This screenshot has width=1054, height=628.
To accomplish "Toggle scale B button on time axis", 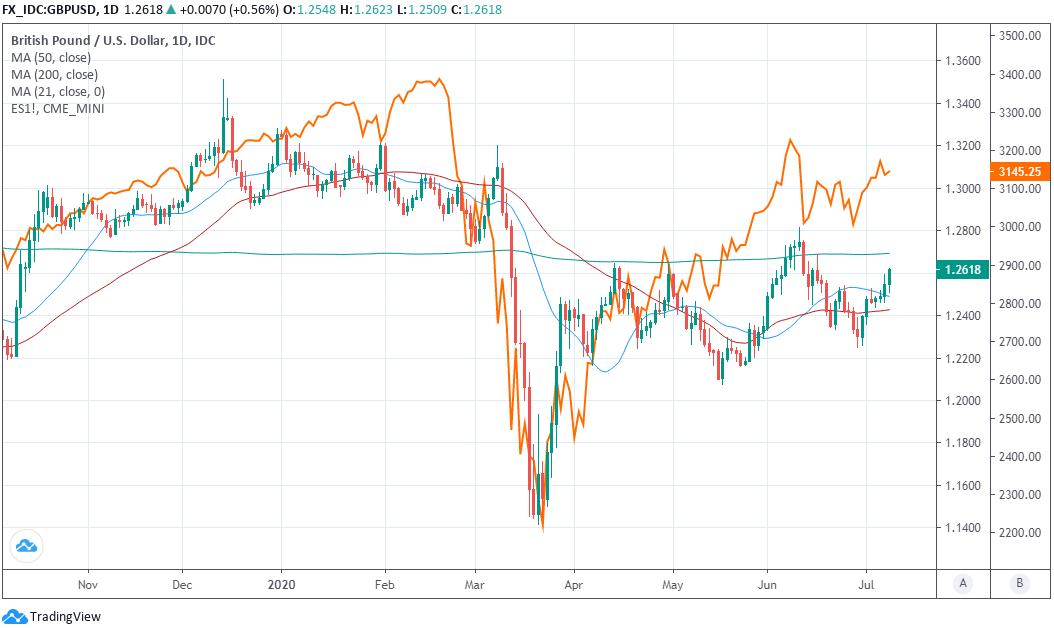I will [1018, 582].
